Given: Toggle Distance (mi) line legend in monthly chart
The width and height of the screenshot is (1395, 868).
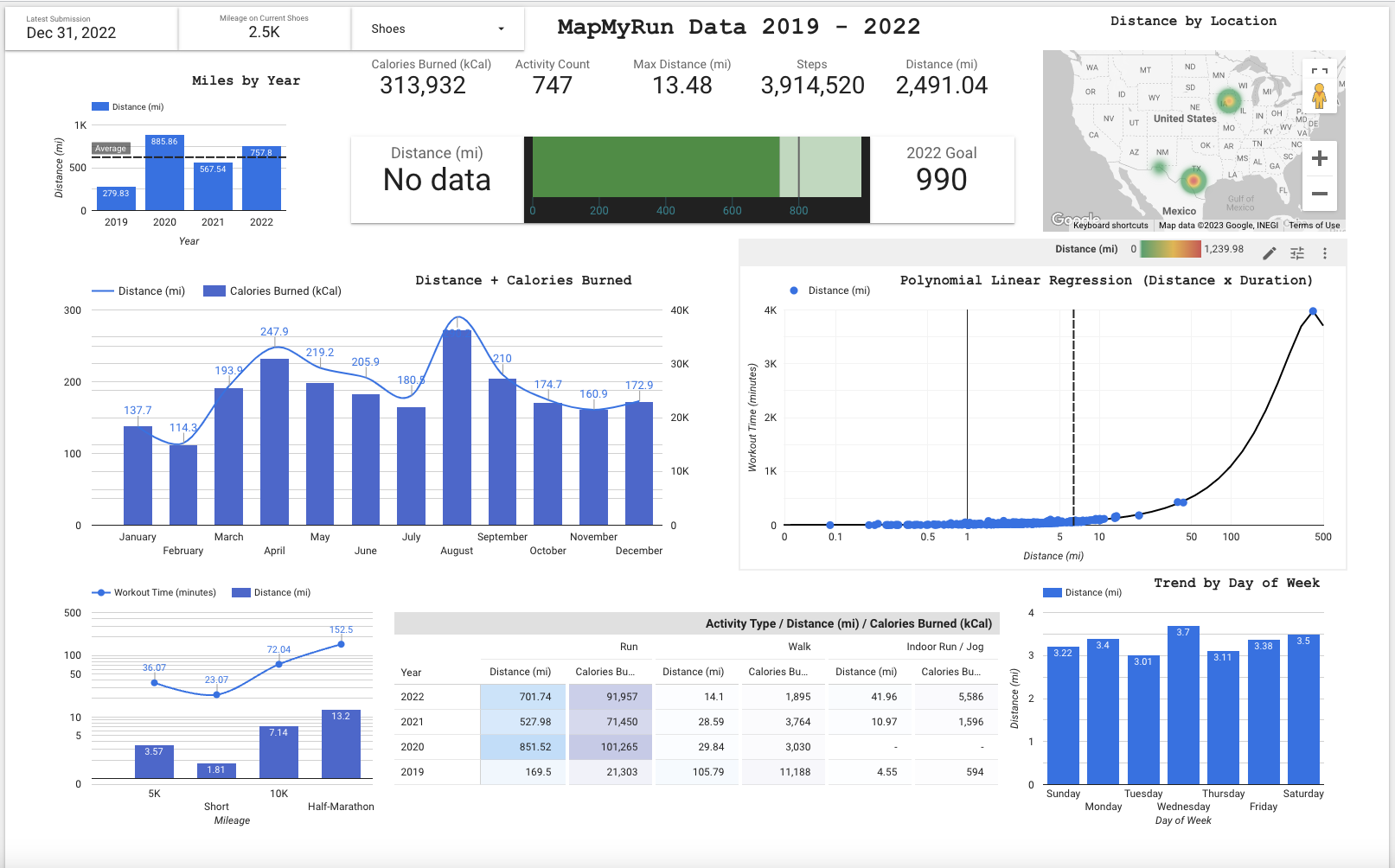Looking at the screenshot, I should click(138, 291).
